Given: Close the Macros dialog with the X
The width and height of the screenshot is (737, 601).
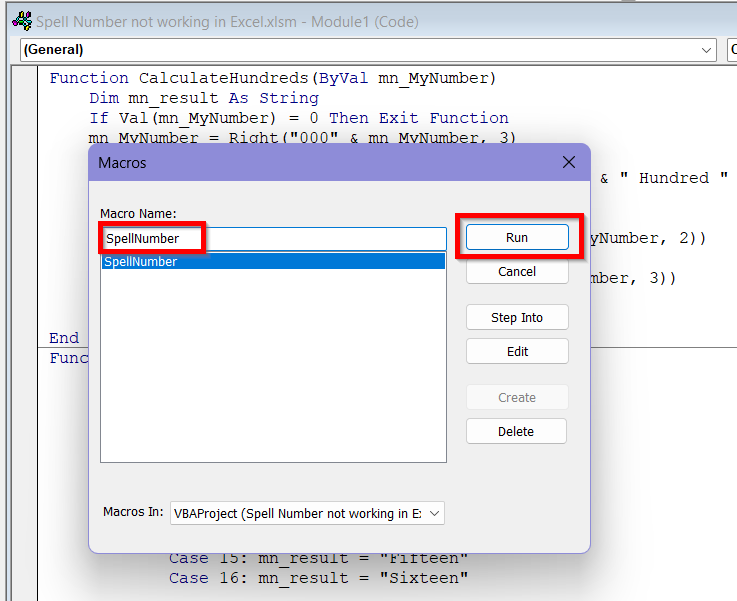Looking at the screenshot, I should (568, 162).
